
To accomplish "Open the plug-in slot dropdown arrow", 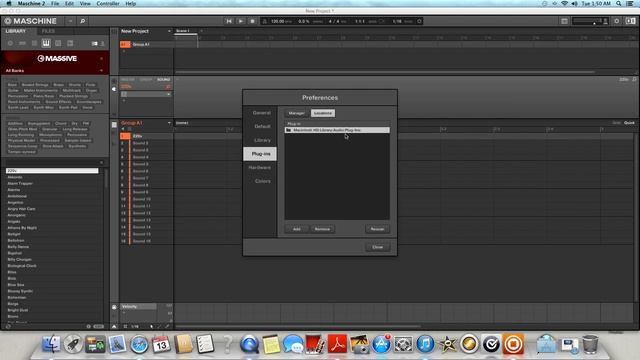I will pyautogui.click(x=168, y=94).
